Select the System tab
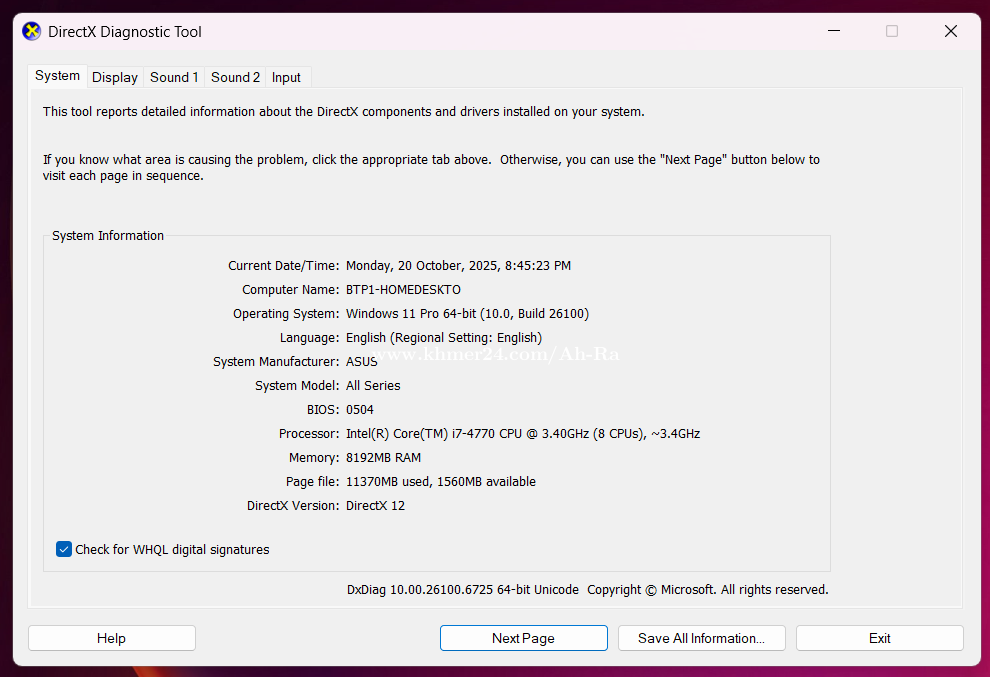 [57, 76]
